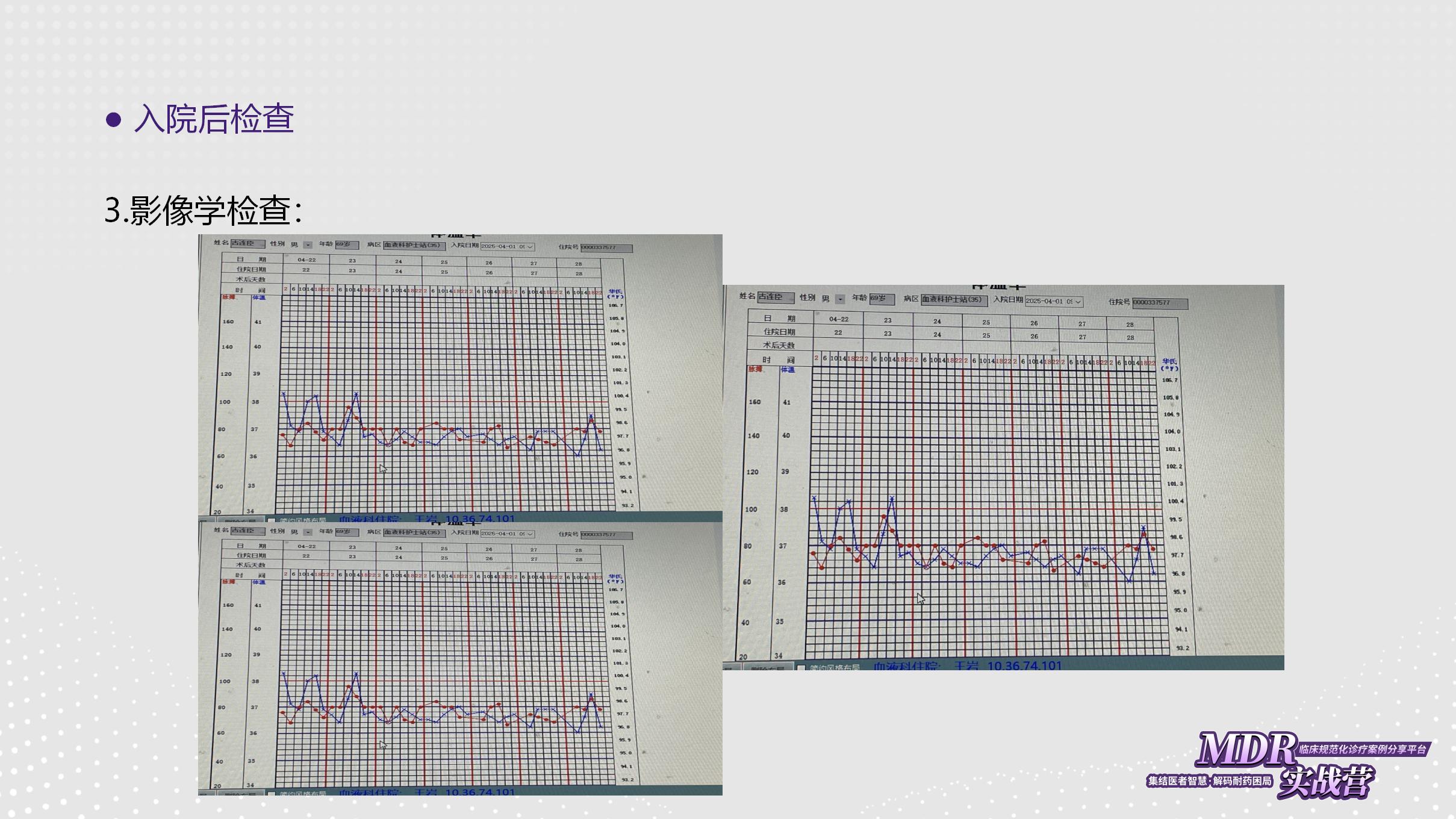
Task: Click hospital number field 0000337577 in right chart
Action: point(1160,303)
